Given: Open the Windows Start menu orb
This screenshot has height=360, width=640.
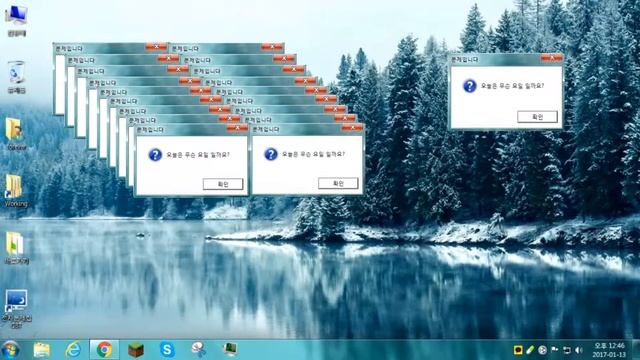Looking at the screenshot, I should 10,350.
